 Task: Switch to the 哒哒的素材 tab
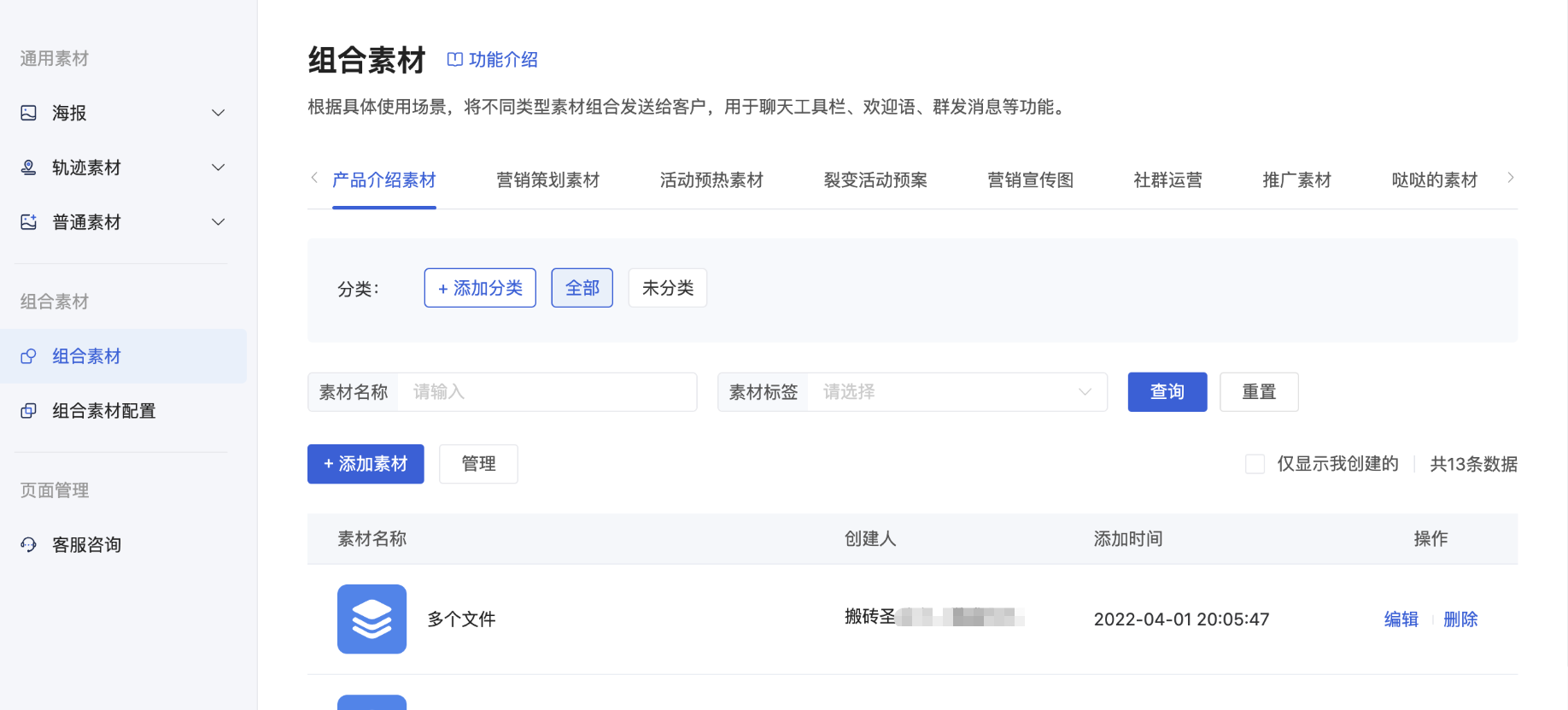[x=1435, y=180]
